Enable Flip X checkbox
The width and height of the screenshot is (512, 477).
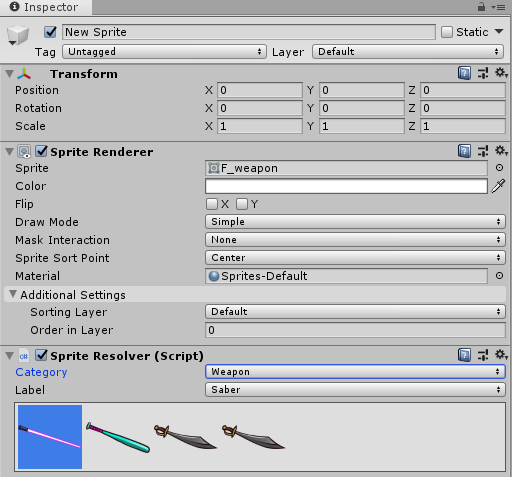point(212,204)
